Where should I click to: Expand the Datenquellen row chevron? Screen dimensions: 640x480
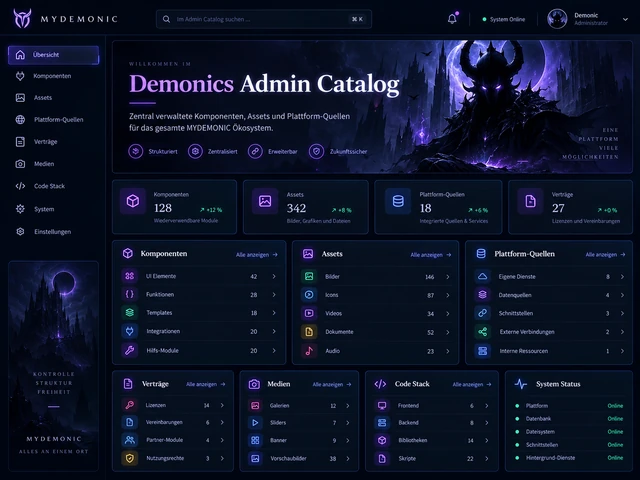tap(622, 295)
